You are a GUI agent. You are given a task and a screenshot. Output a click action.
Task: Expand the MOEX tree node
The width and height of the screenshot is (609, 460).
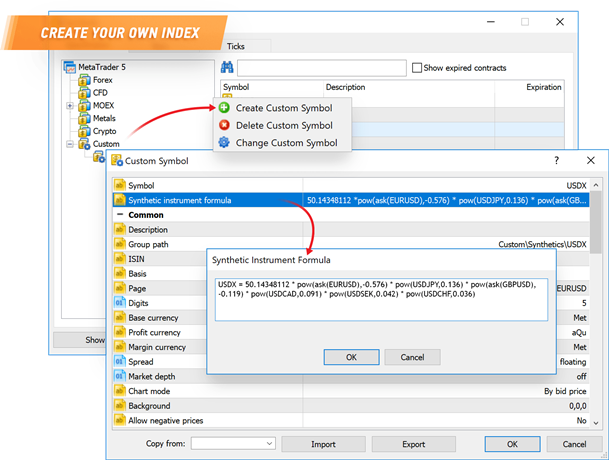click(x=69, y=106)
